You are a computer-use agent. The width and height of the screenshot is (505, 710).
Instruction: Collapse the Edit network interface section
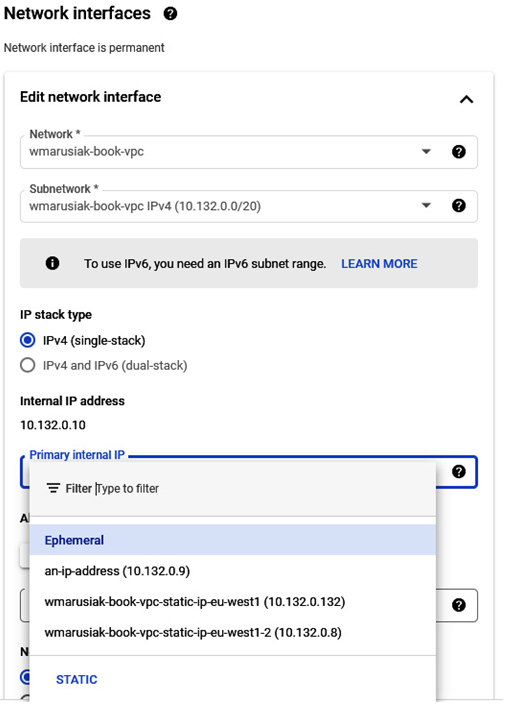click(x=467, y=99)
